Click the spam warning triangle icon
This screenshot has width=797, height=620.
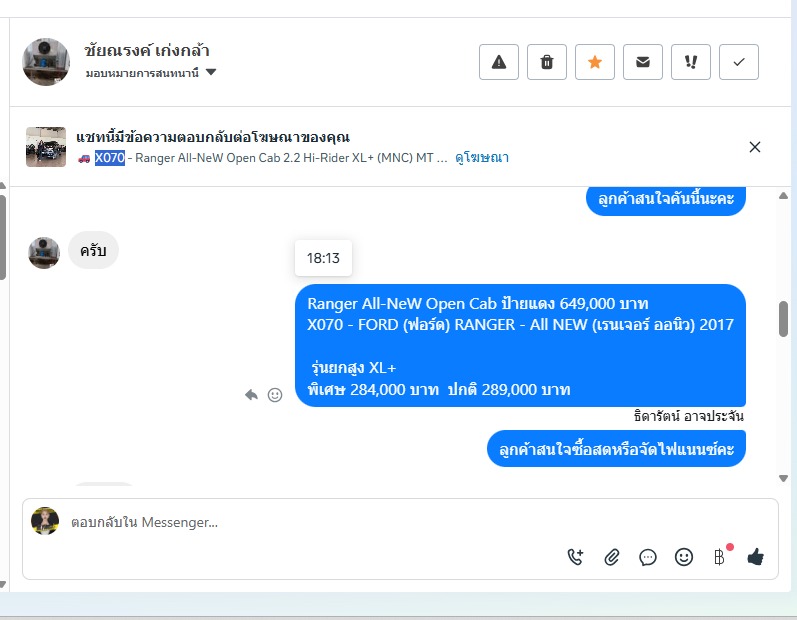point(499,62)
